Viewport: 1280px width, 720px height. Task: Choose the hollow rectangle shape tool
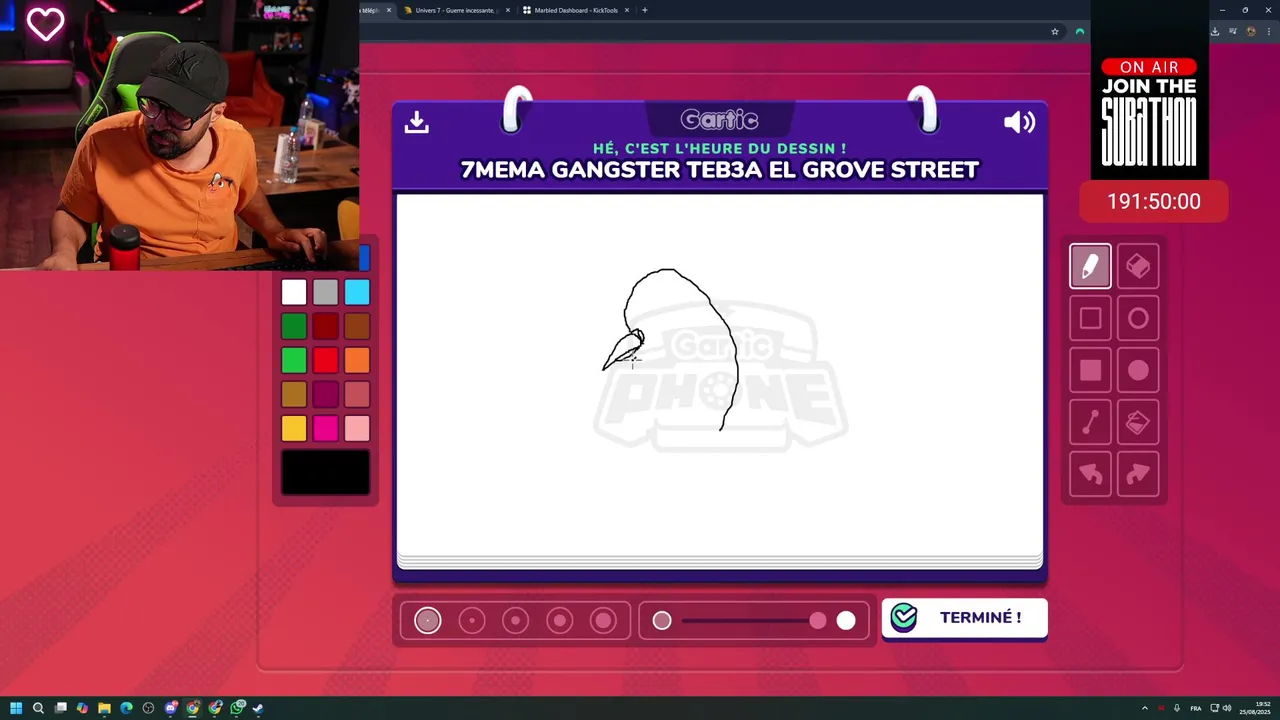coord(1090,318)
